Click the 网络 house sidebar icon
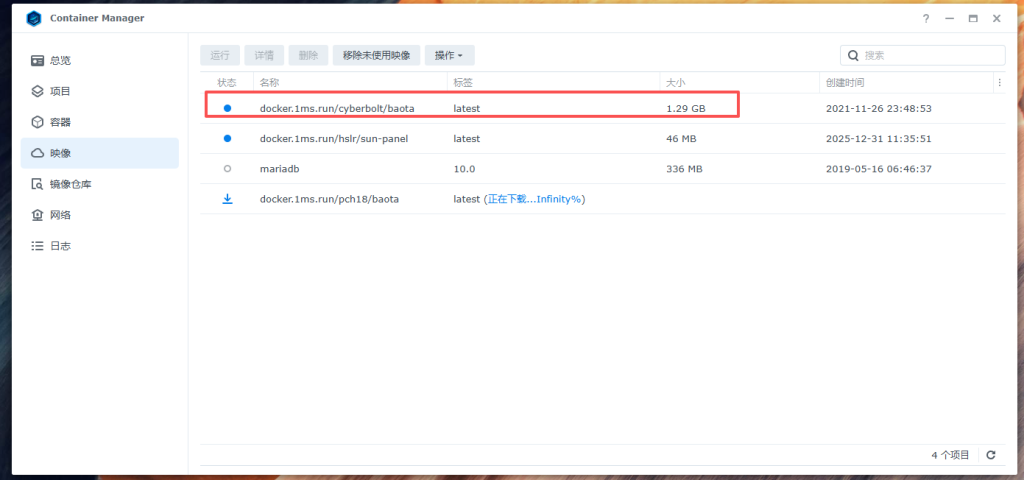1024x480 pixels. 37,215
